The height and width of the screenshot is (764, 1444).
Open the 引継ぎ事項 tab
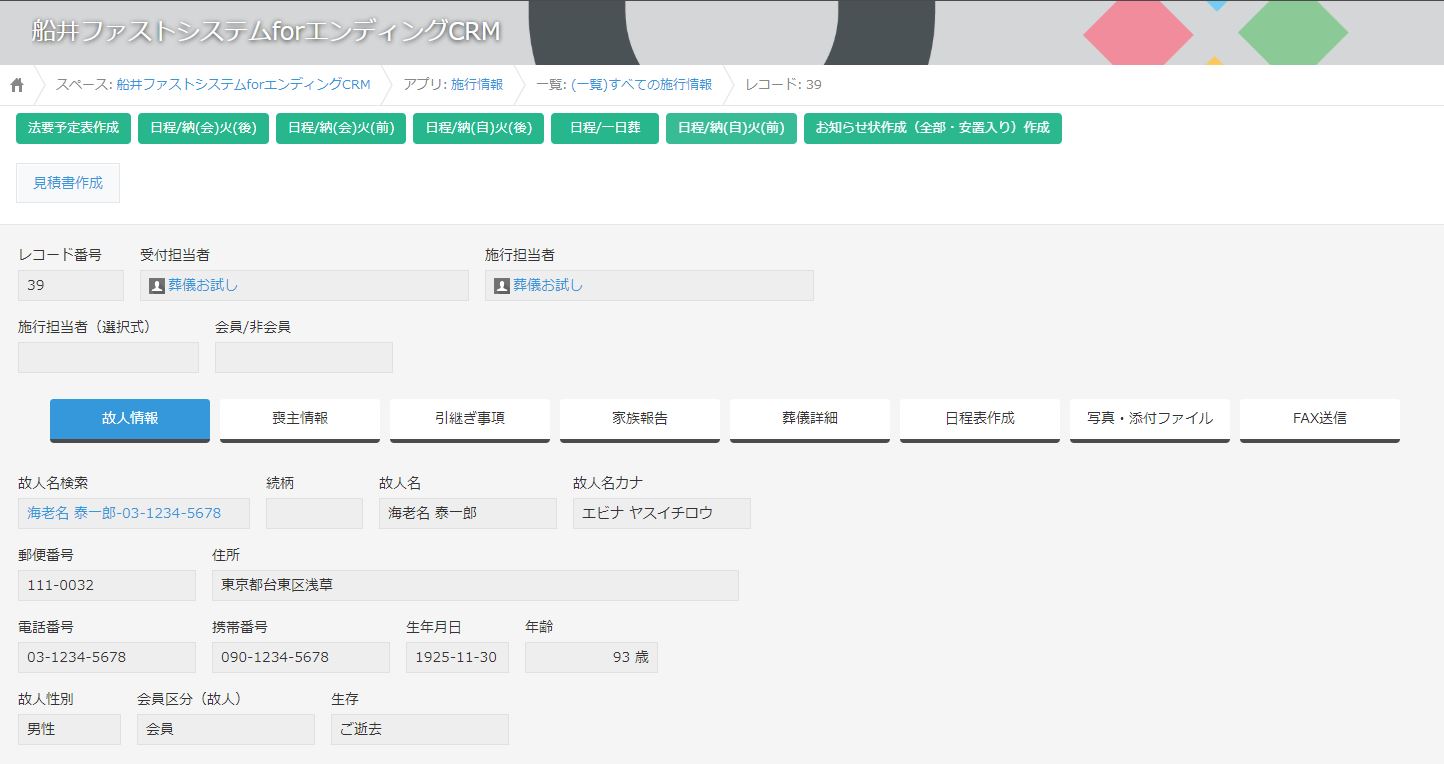(469, 418)
